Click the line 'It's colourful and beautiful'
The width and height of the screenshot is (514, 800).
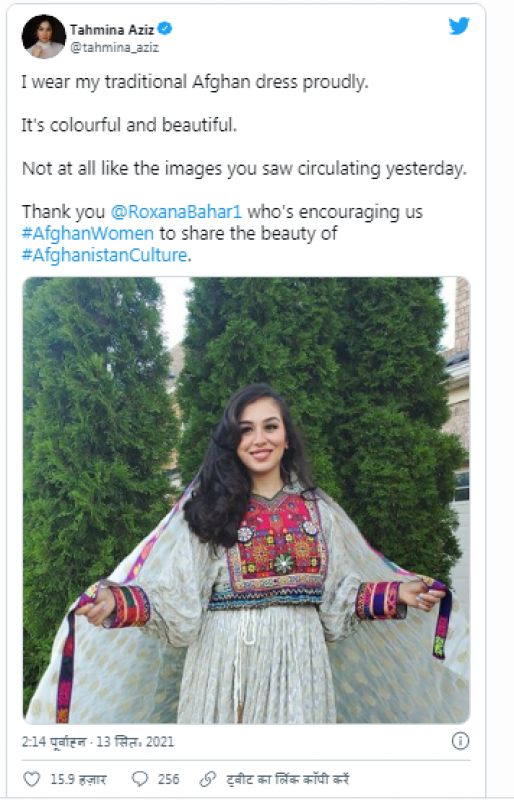pyautogui.click(x=129, y=125)
